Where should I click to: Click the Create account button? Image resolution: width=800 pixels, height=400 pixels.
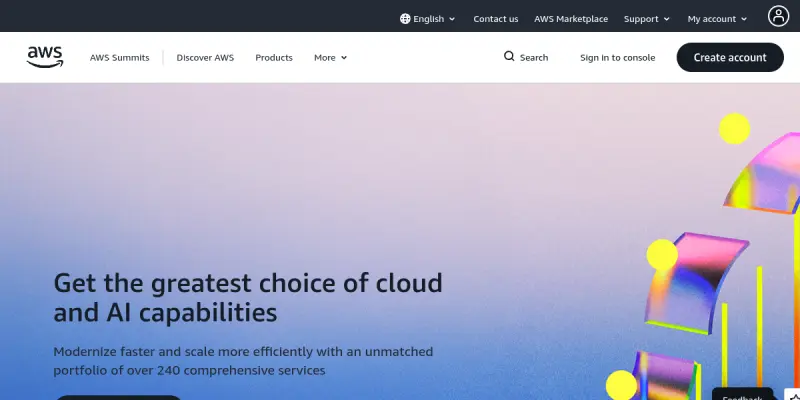tap(730, 57)
